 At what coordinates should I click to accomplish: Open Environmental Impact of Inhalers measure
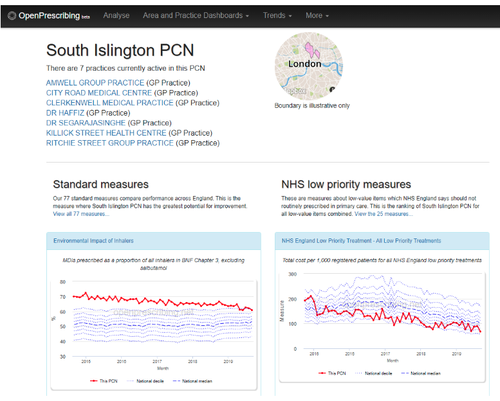pos(93,241)
